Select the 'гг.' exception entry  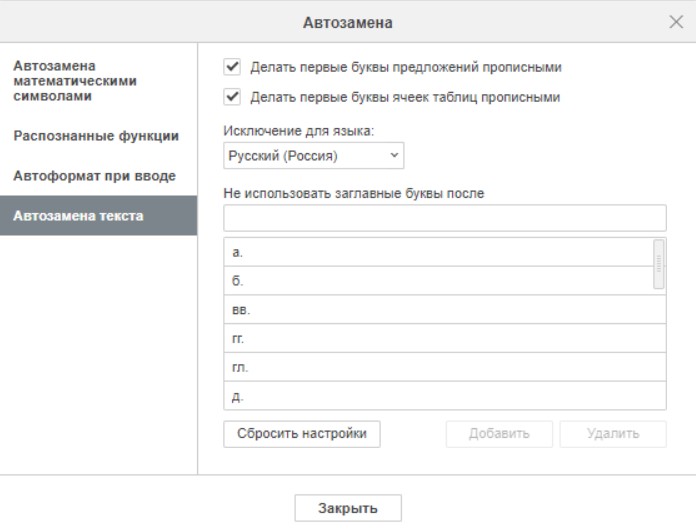tap(445, 338)
